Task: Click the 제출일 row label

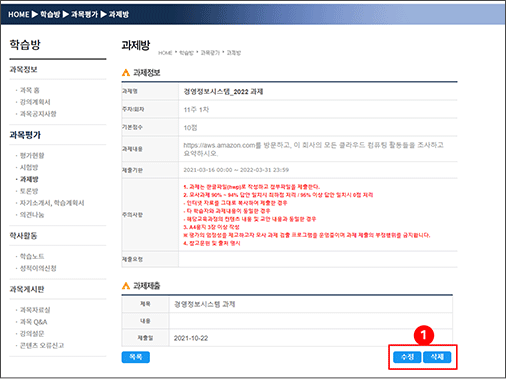Action: point(145,338)
